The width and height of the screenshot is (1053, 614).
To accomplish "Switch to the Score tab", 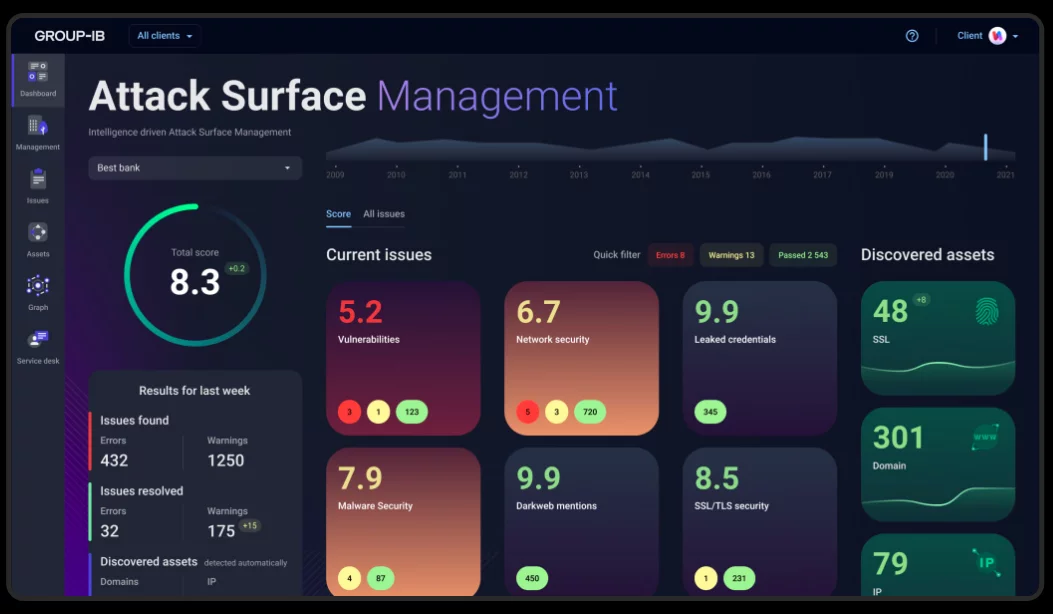I will point(338,214).
